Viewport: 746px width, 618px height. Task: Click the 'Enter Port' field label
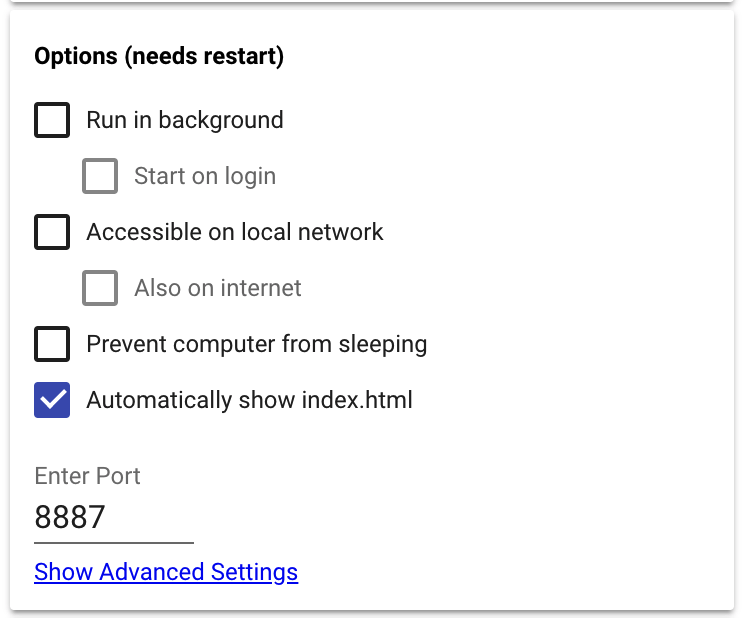click(88, 475)
